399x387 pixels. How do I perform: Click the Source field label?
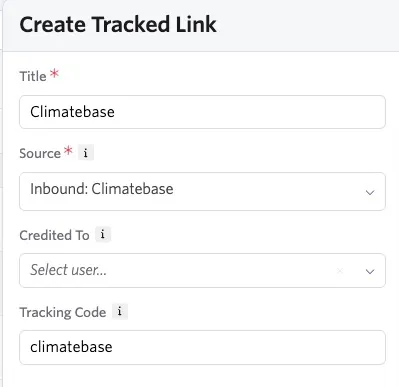pyautogui.click(x=40, y=153)
